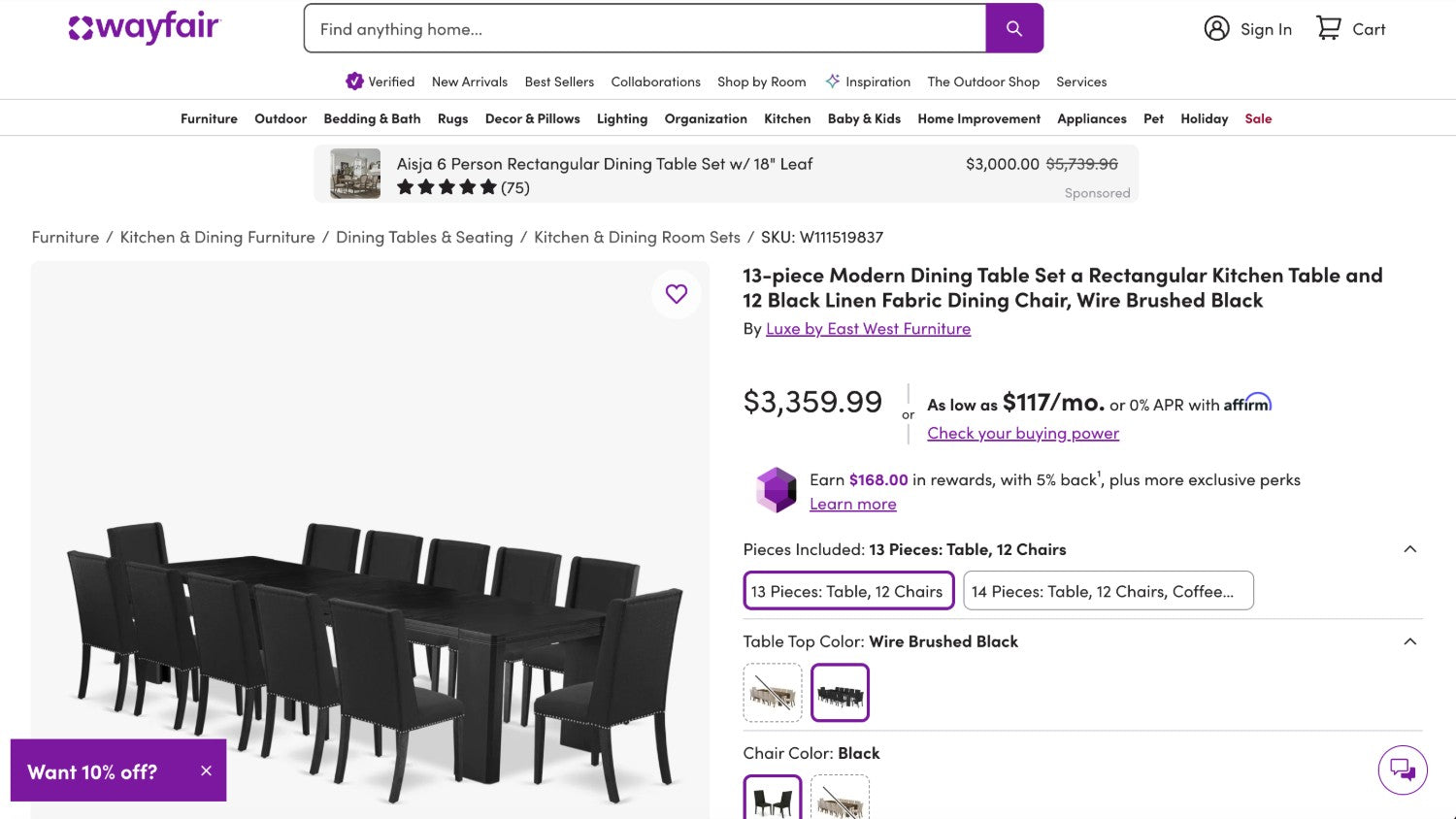Open the live chat bubble icon
The image size is (1456, 819).
click(1403, 770)
